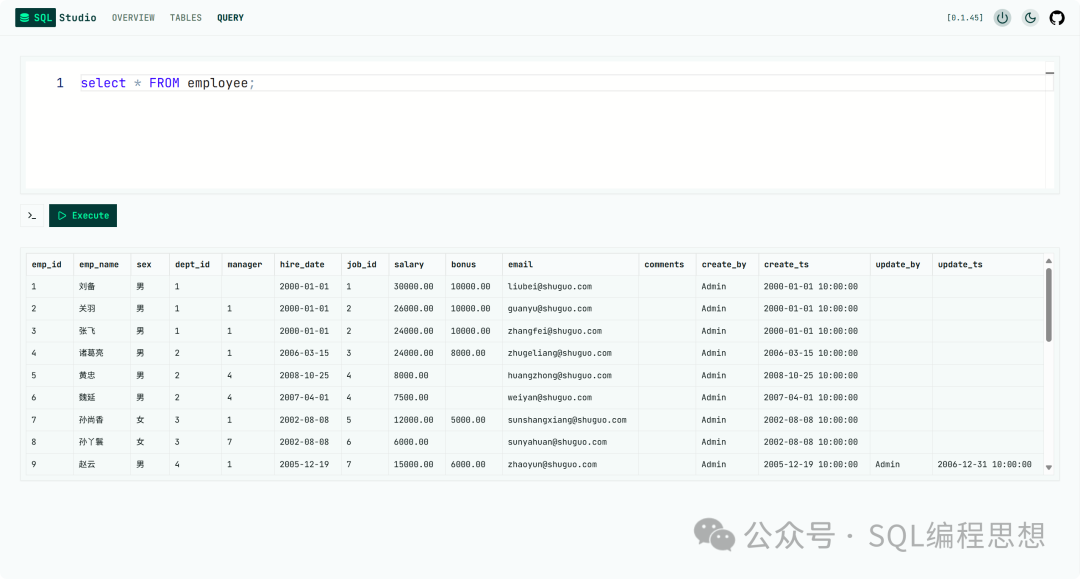Toggle dark mode with the moon icon
The height and width of the screenshot is (579, 1080).
(1030, 18)
